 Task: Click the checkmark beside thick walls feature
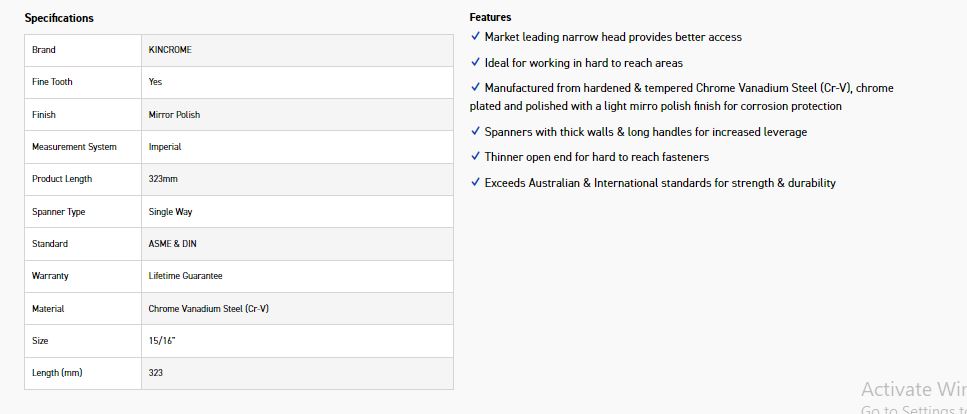click(475, 132)
